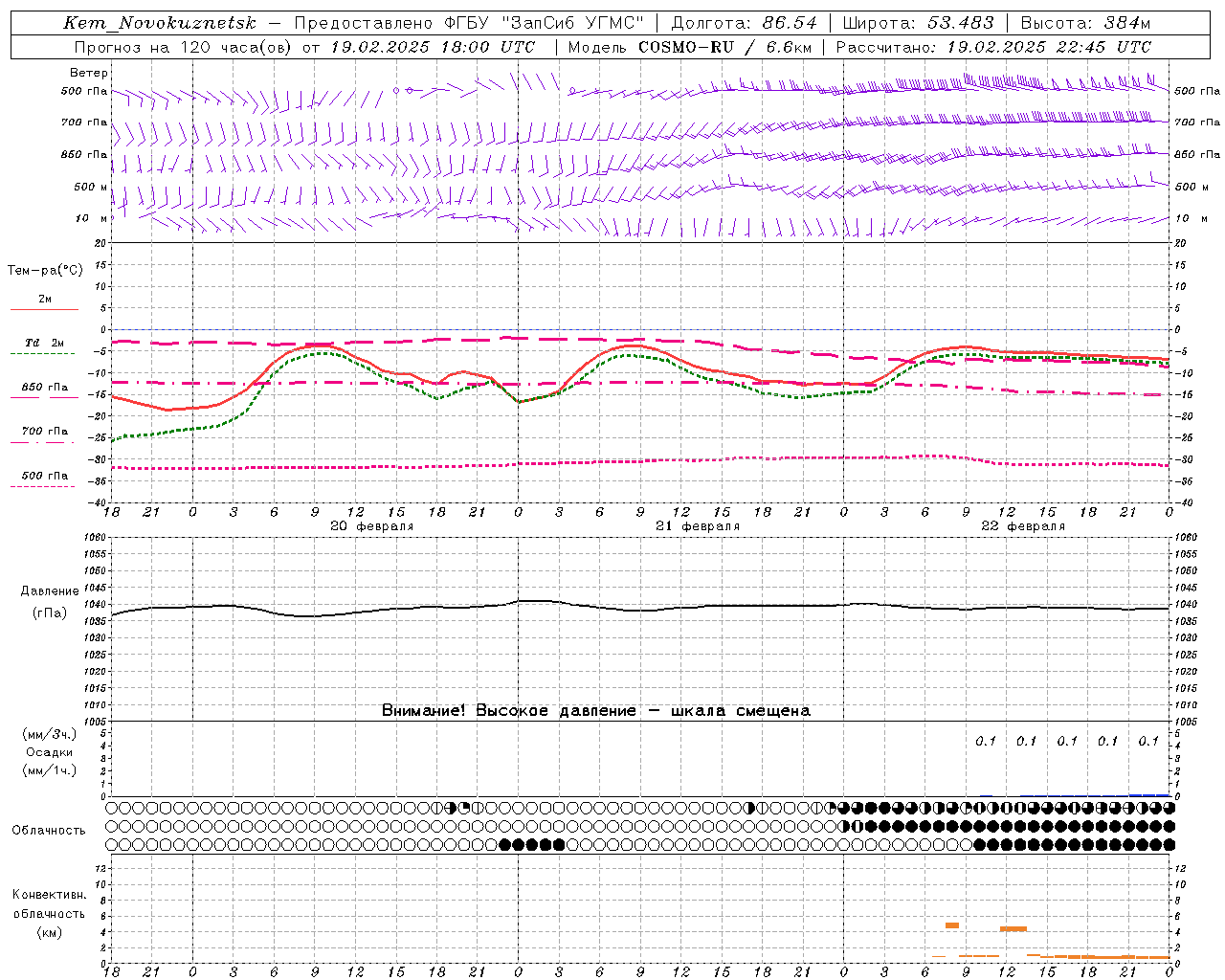Click the Модель COSMO-RU / 6.6км label

tap(689, 47)
